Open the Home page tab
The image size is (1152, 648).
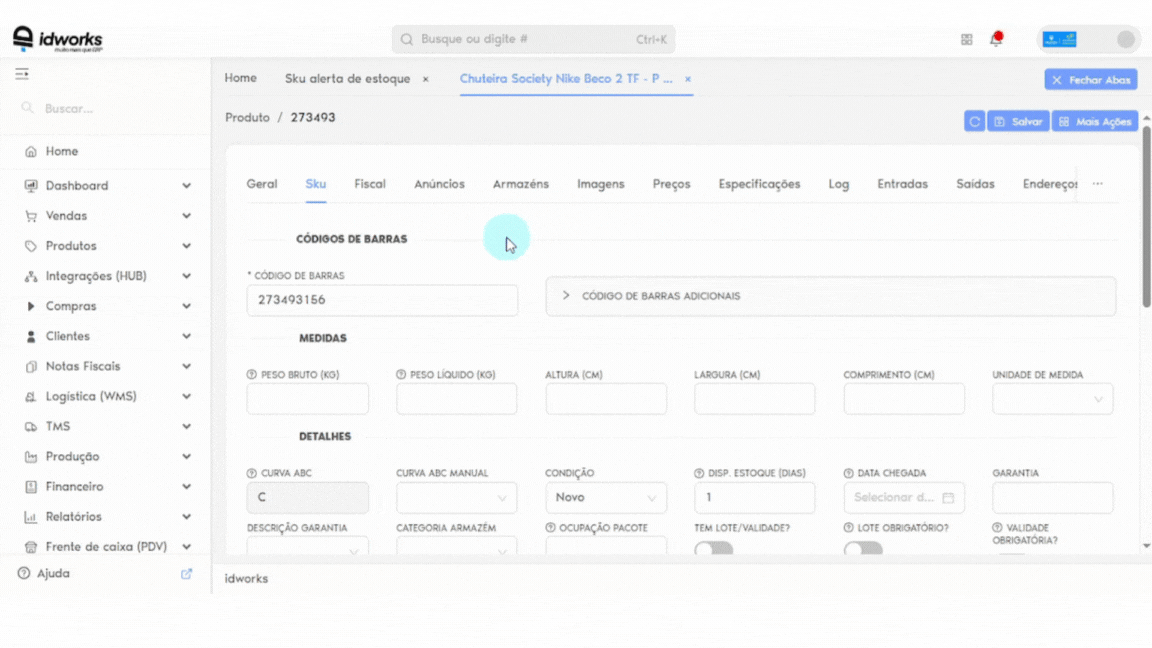coord(240,78)
